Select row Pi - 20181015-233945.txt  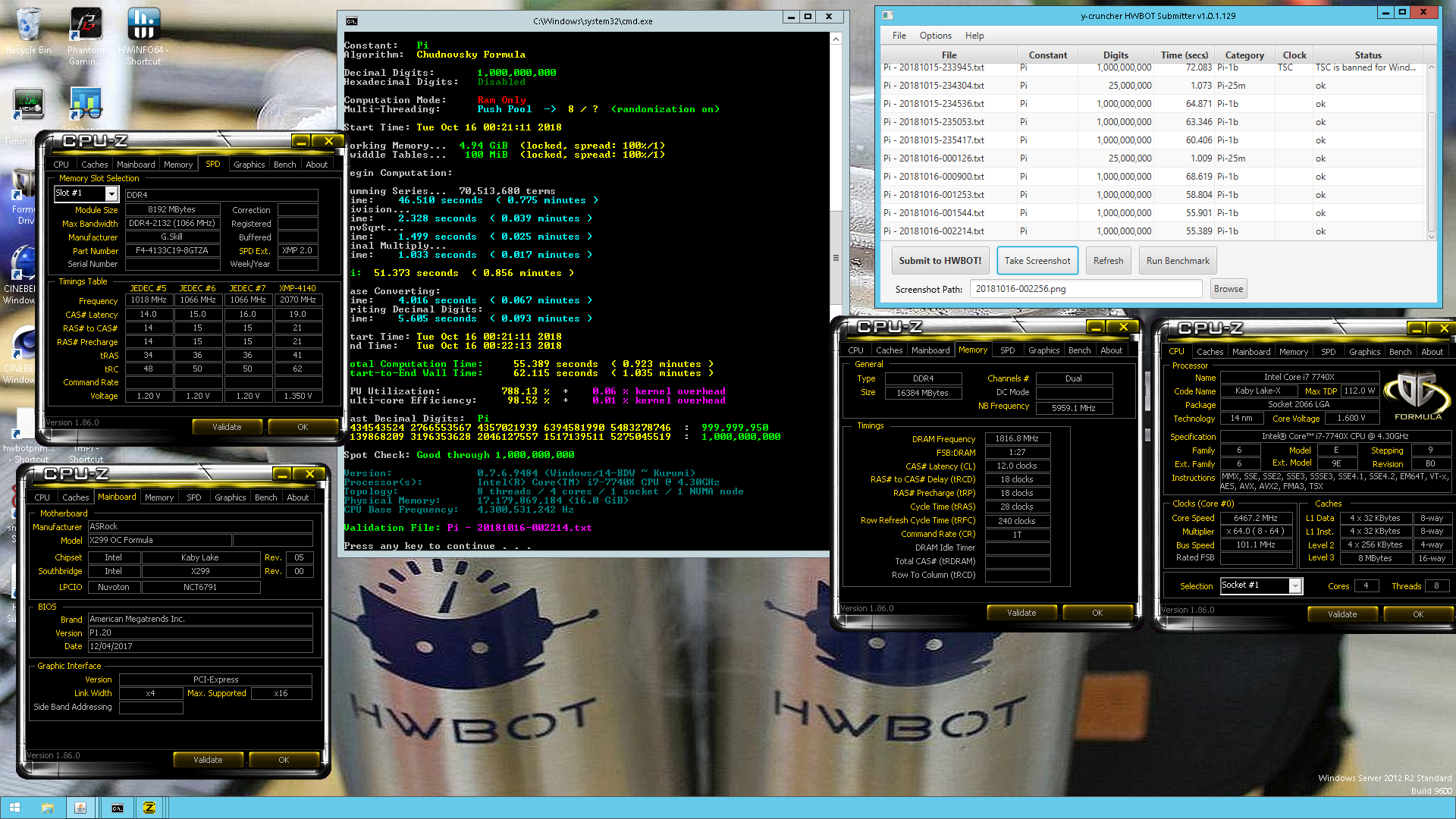pos(1154,67)
